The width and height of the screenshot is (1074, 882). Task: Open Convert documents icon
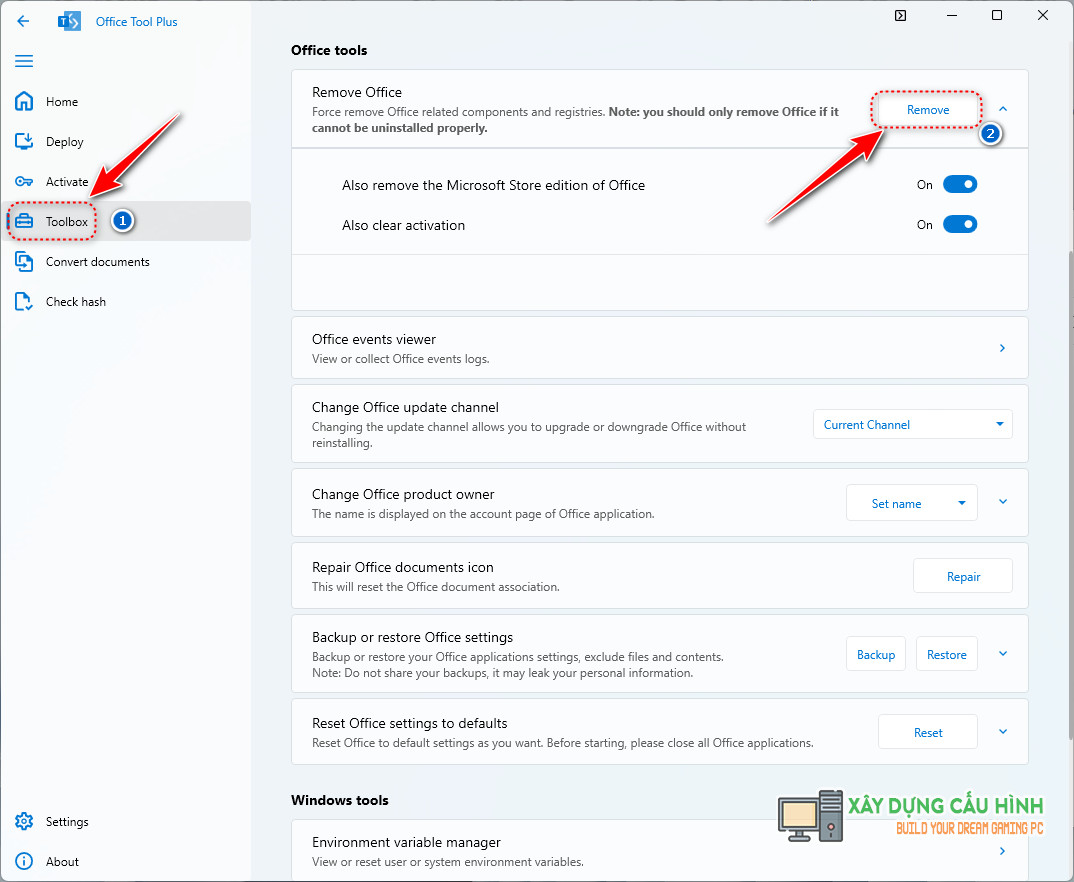tap(24, 262)
